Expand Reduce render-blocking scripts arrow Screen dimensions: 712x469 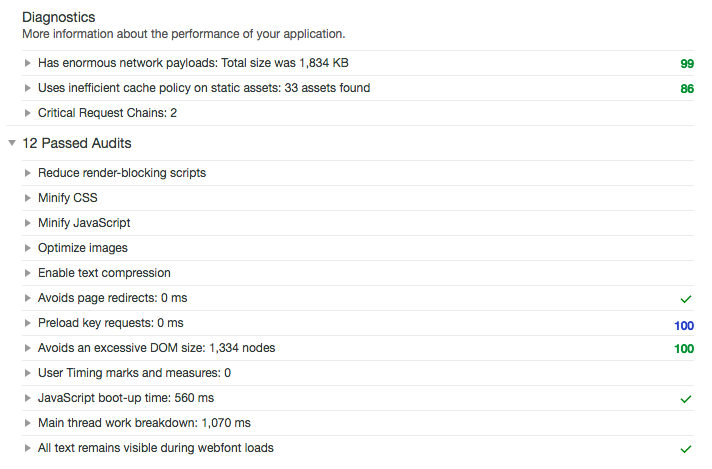tap(28, 173)
